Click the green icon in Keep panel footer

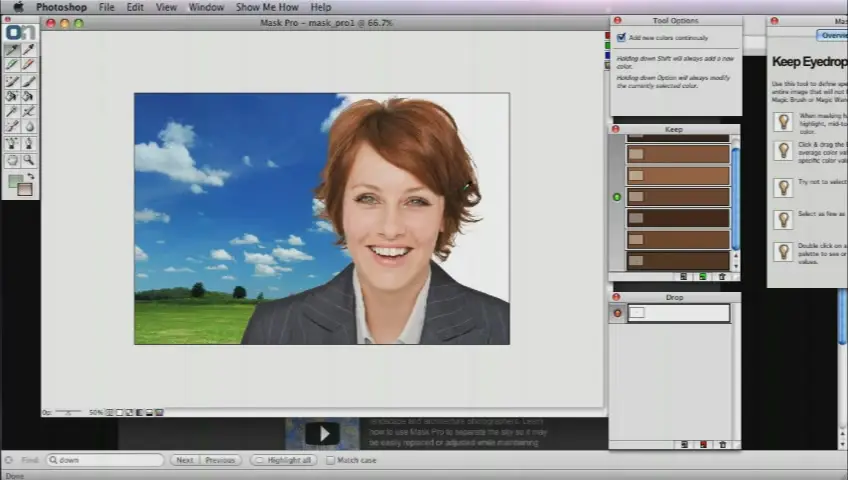[703, 277]
